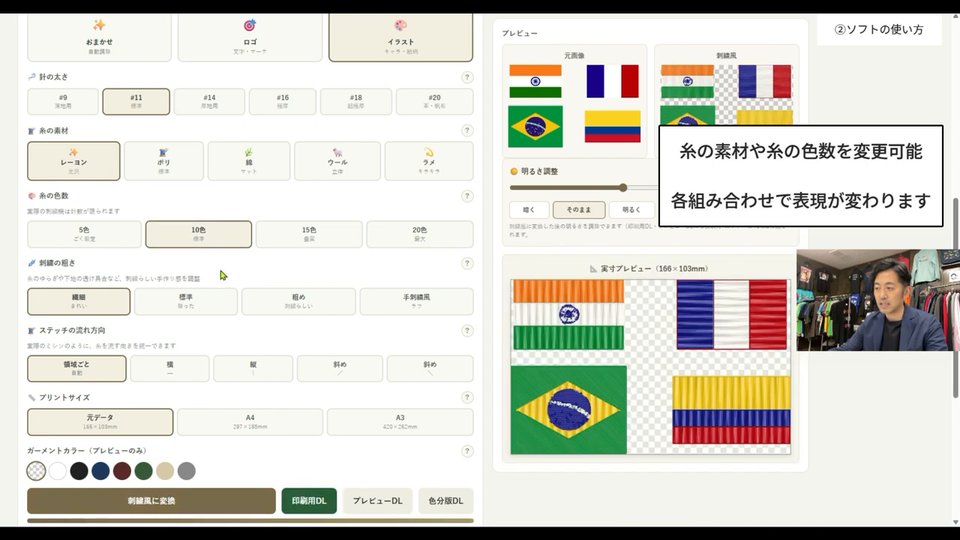Open the 元画像 flags thumbnail
Viewport: 960px width, 540px height.
pos(574,105)
